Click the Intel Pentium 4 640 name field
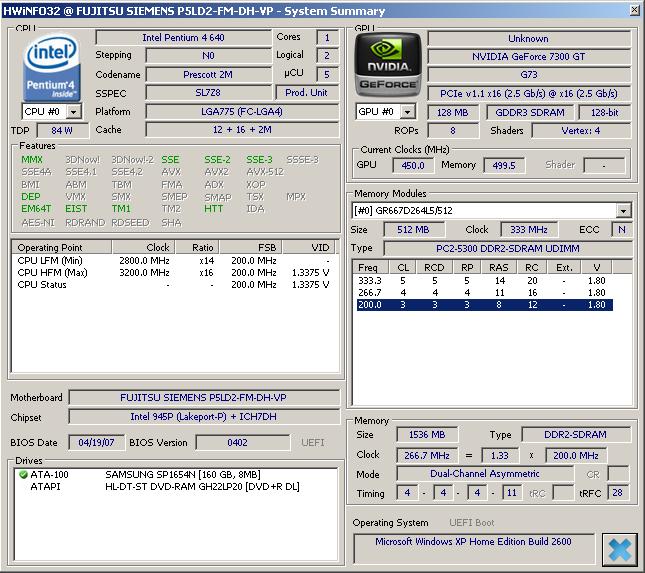Image resolution: width=645 pixels, height=573 pixels. point(183,38)
